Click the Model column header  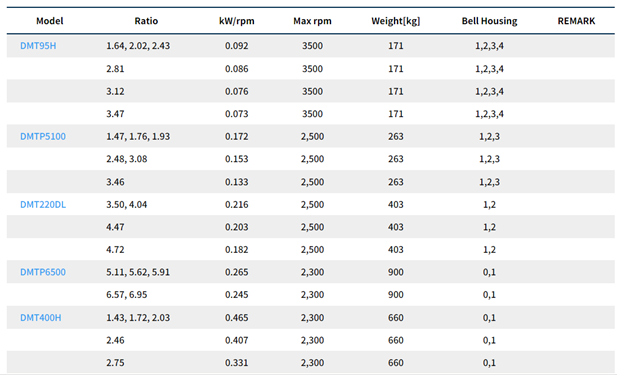pos(50,21)
